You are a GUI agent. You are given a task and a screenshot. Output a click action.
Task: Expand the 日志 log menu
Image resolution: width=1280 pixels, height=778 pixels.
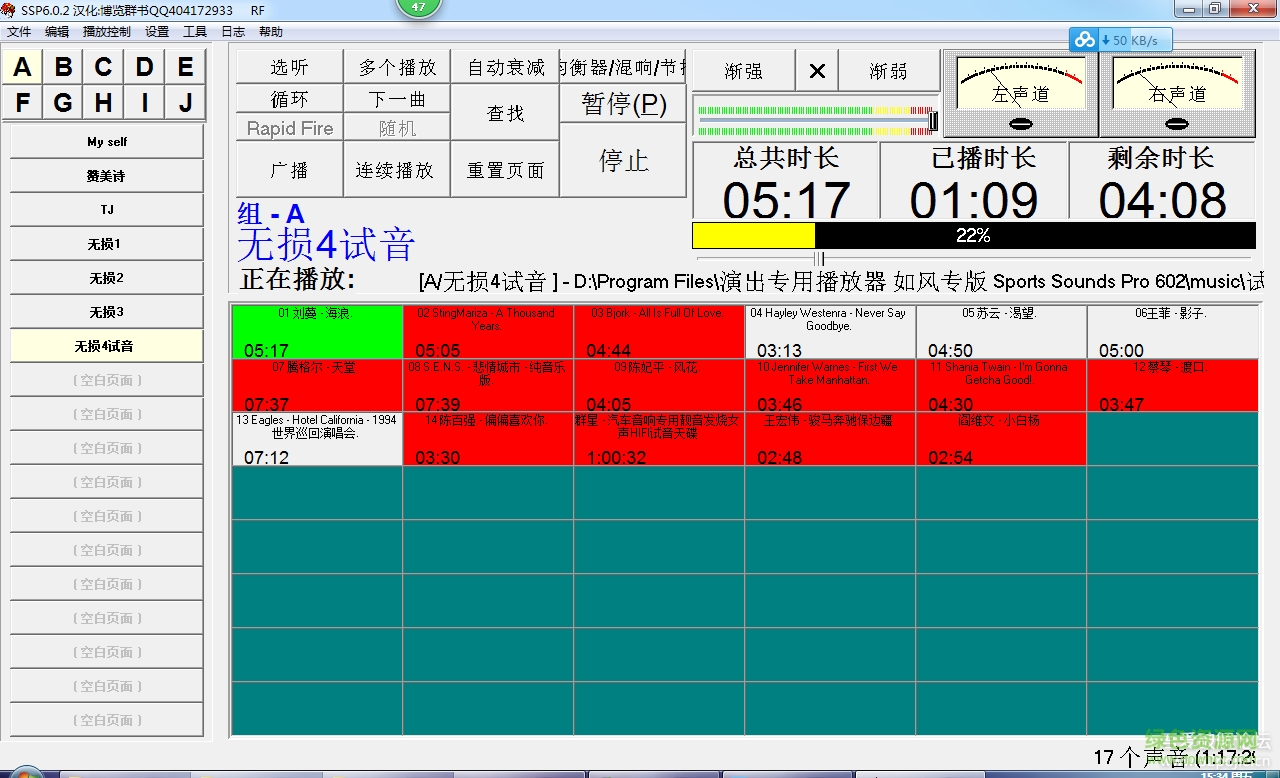[233, 31]
